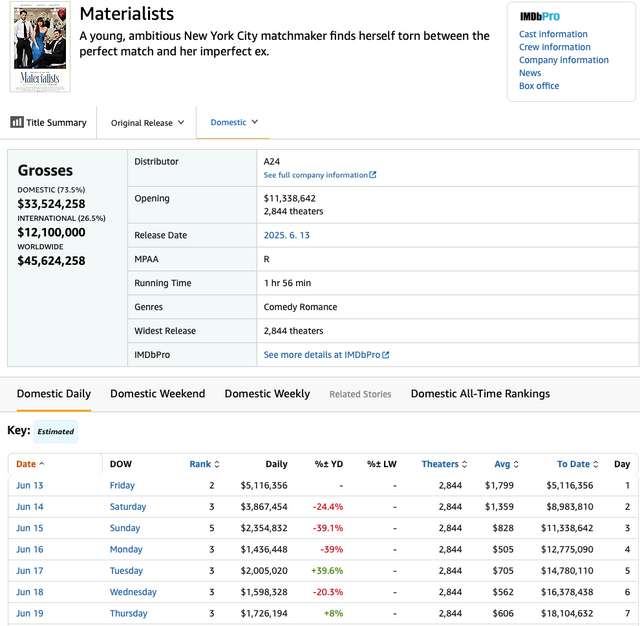This screenshot has width=640, height=626.
Task: Open the Box office link
Action: 539,86
